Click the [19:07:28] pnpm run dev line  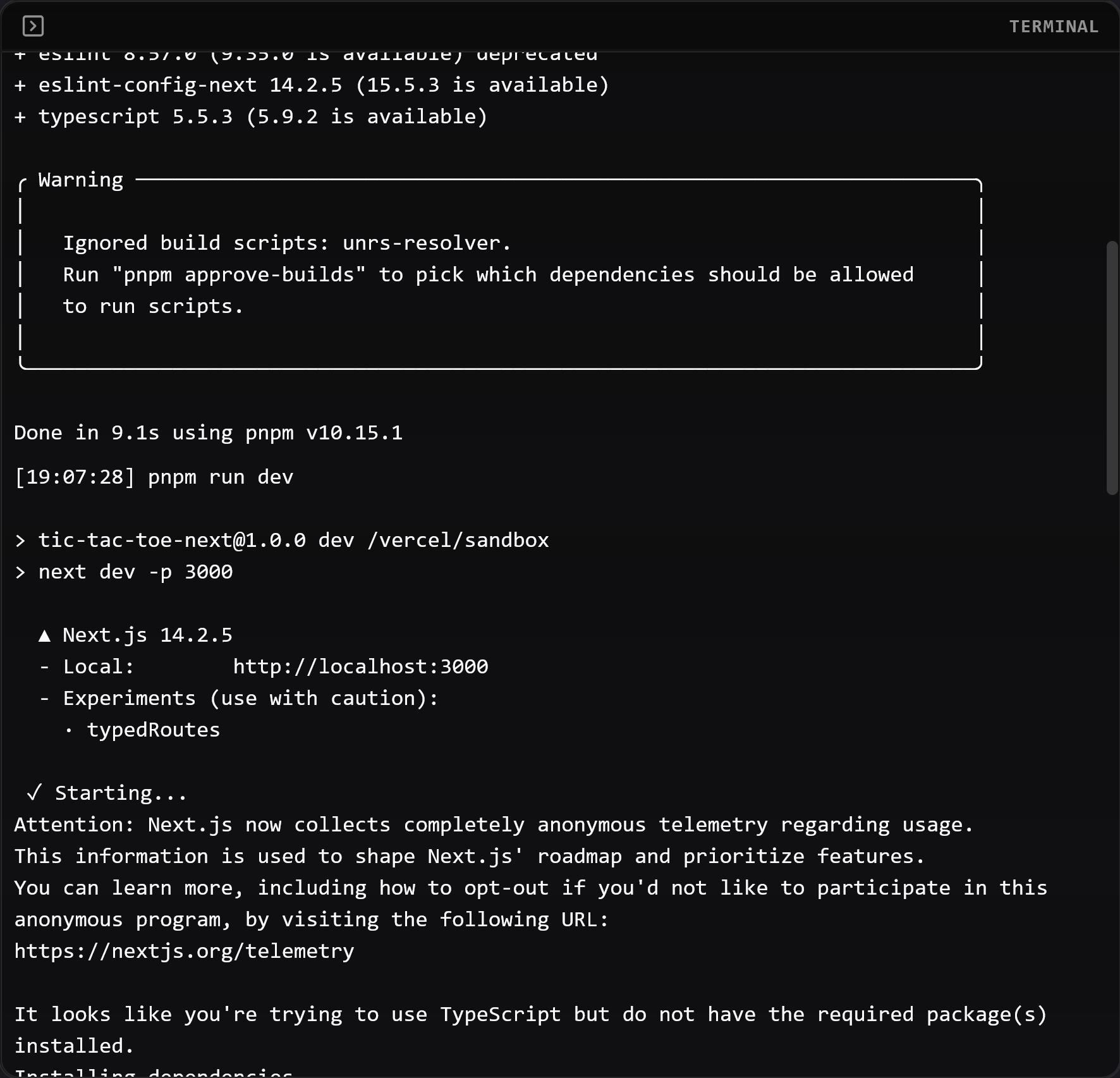point(154,477)
